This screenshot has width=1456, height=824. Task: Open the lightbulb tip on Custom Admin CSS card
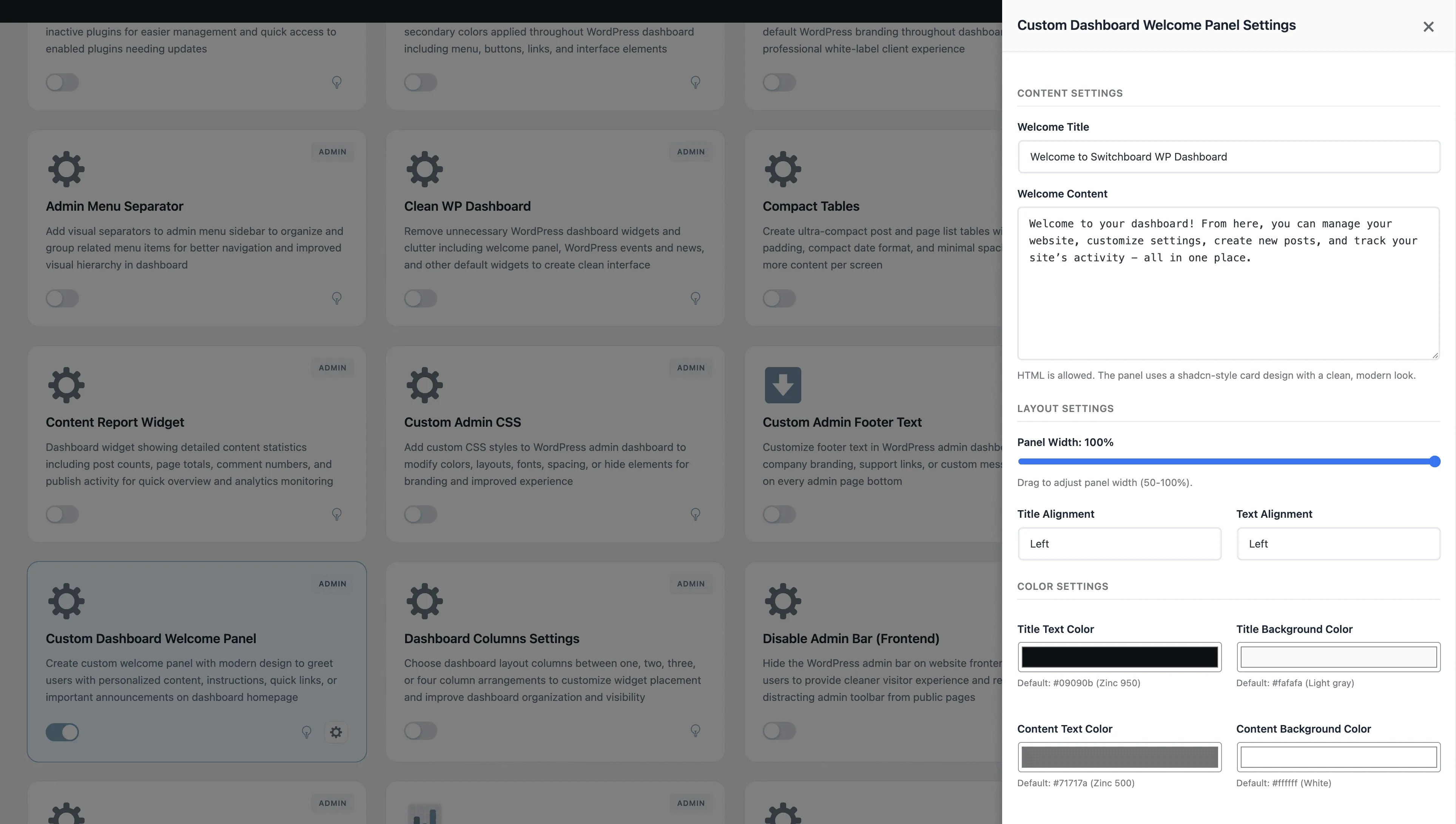(x=695, y=514)
